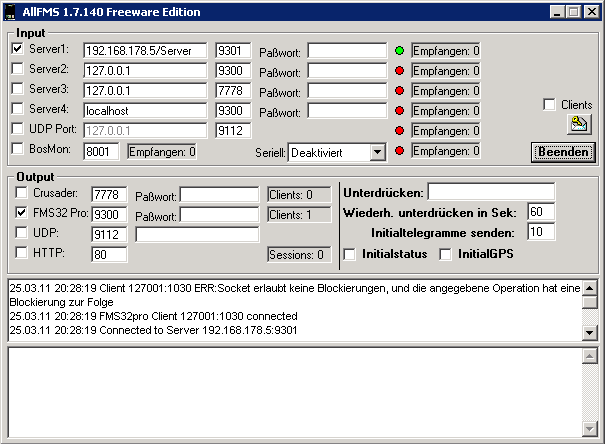Uncheck the Server1 input checkbox
The image size is (606, 445).
tap(17, 48)
